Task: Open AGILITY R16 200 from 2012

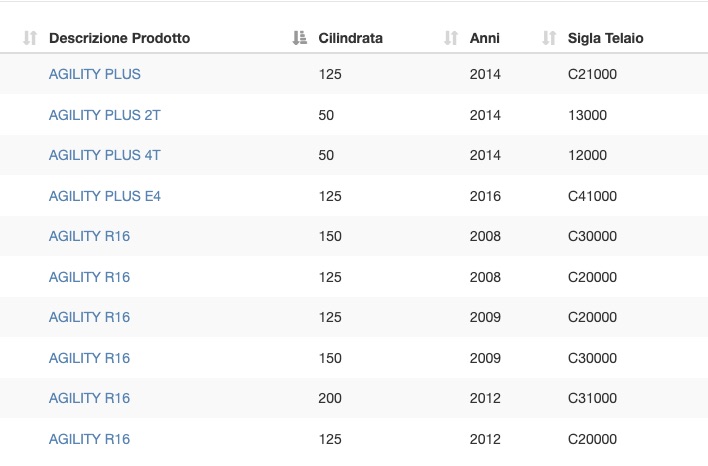Action: click(x=89, y=398)
